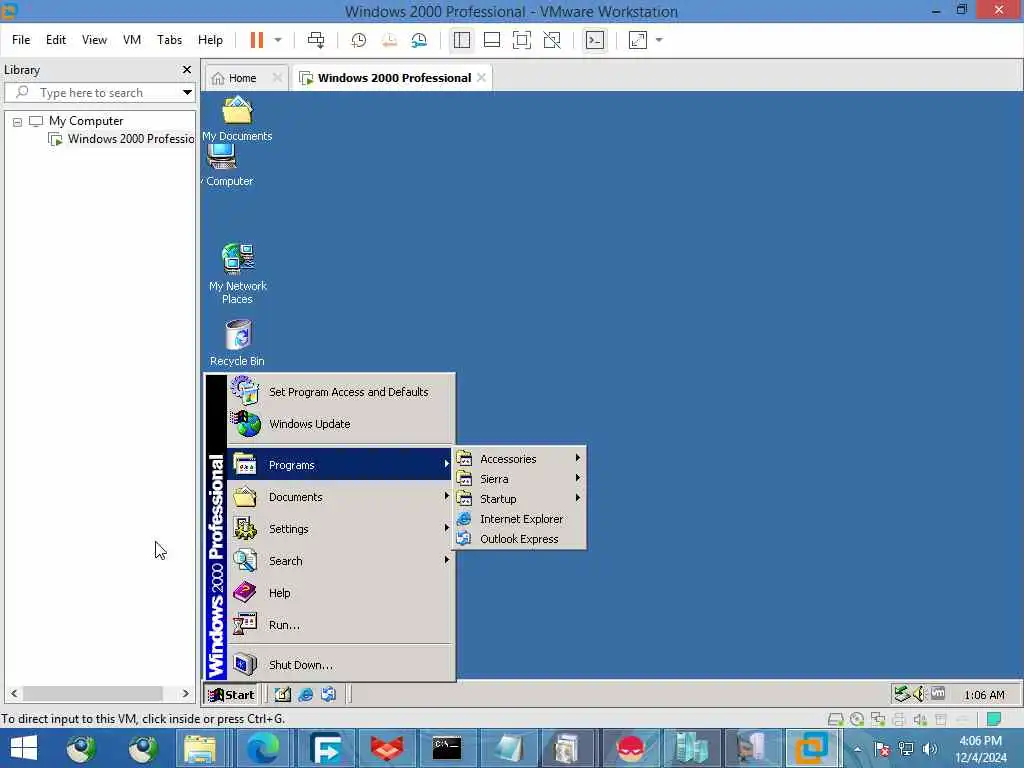The width and height of the screenshot is (1024, 768).
Task: Open Microsoft Edge from host taskbar
Action: point(263,748)
